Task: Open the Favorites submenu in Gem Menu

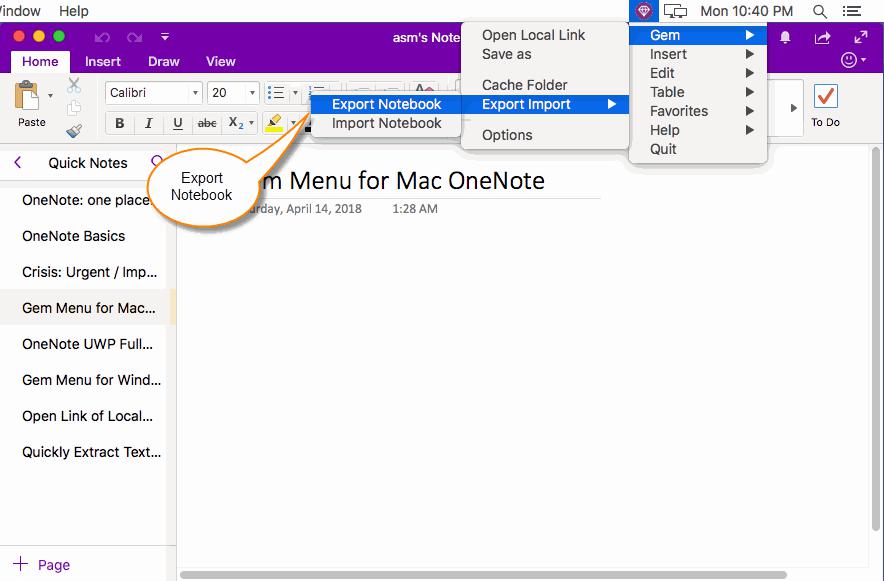Action: click(x=698, y=111)
